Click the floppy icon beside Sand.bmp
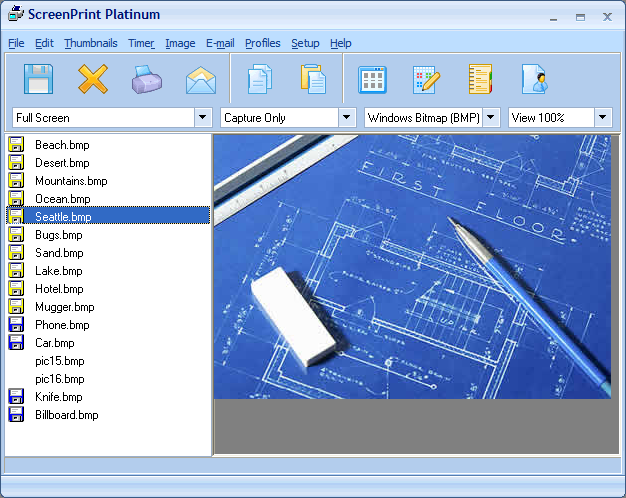The image size is (626, 498). (x=16, y=252)
